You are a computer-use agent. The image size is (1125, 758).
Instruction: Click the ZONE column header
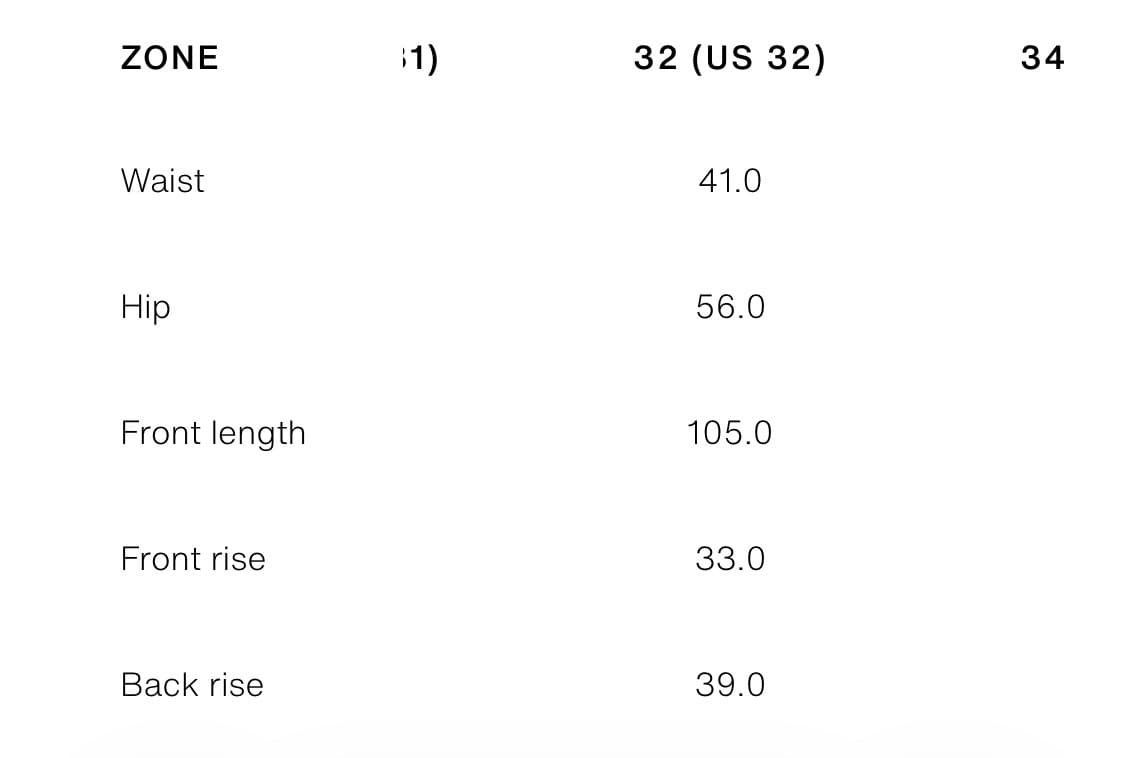coord(169,58)
